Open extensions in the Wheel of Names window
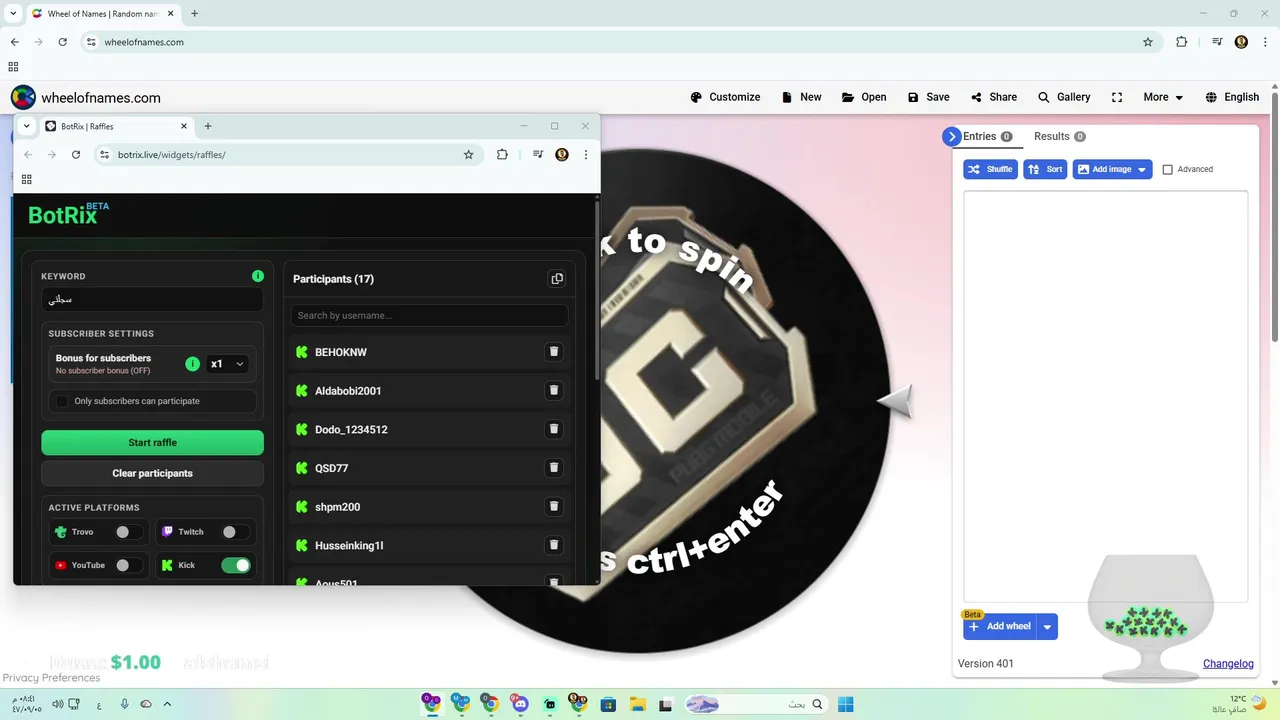Image resolution: width=1280 pixels, height=720 pixels. point(1182,42)
